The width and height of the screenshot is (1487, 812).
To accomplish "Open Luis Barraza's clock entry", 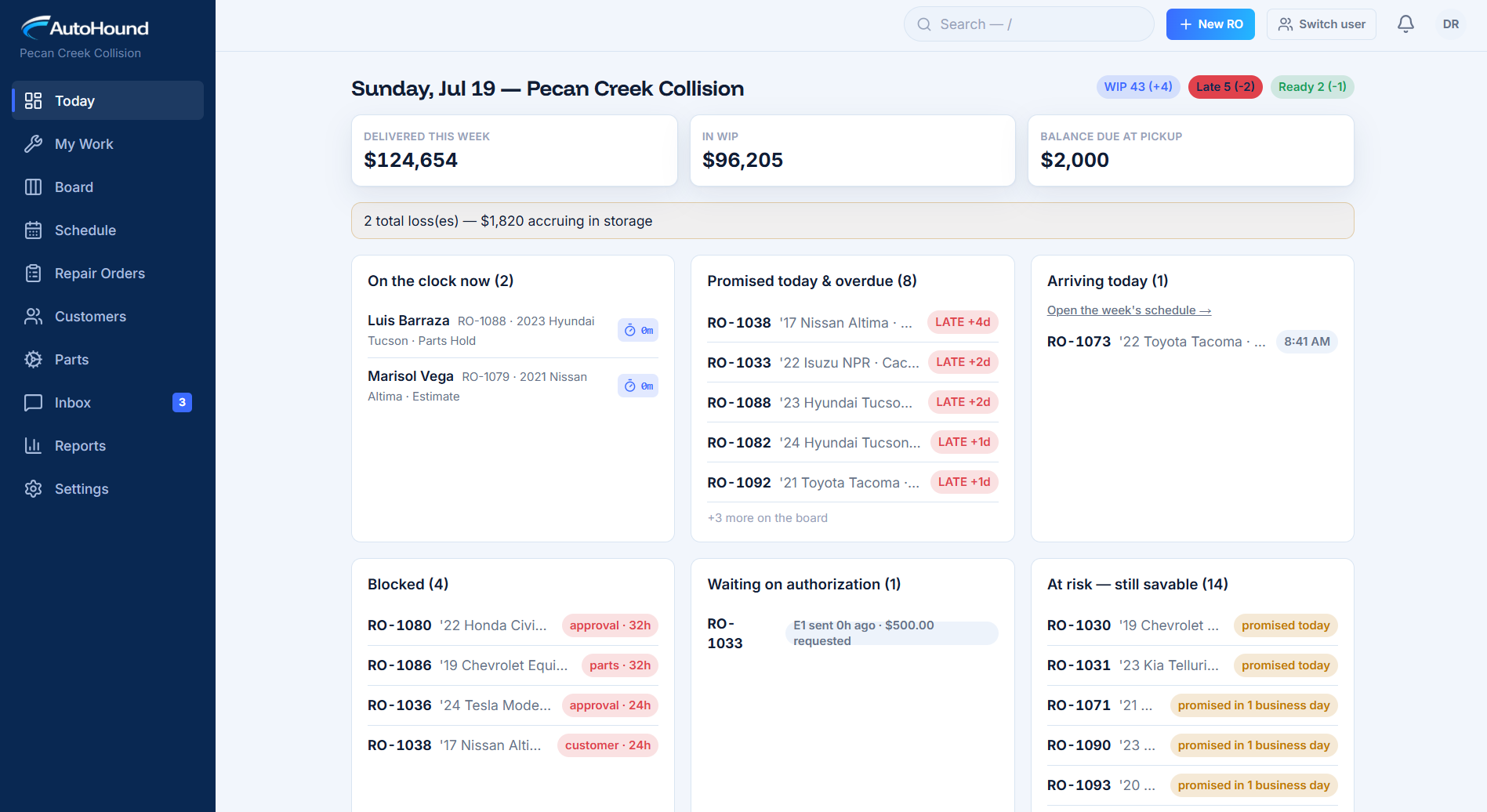I will 513,330.
